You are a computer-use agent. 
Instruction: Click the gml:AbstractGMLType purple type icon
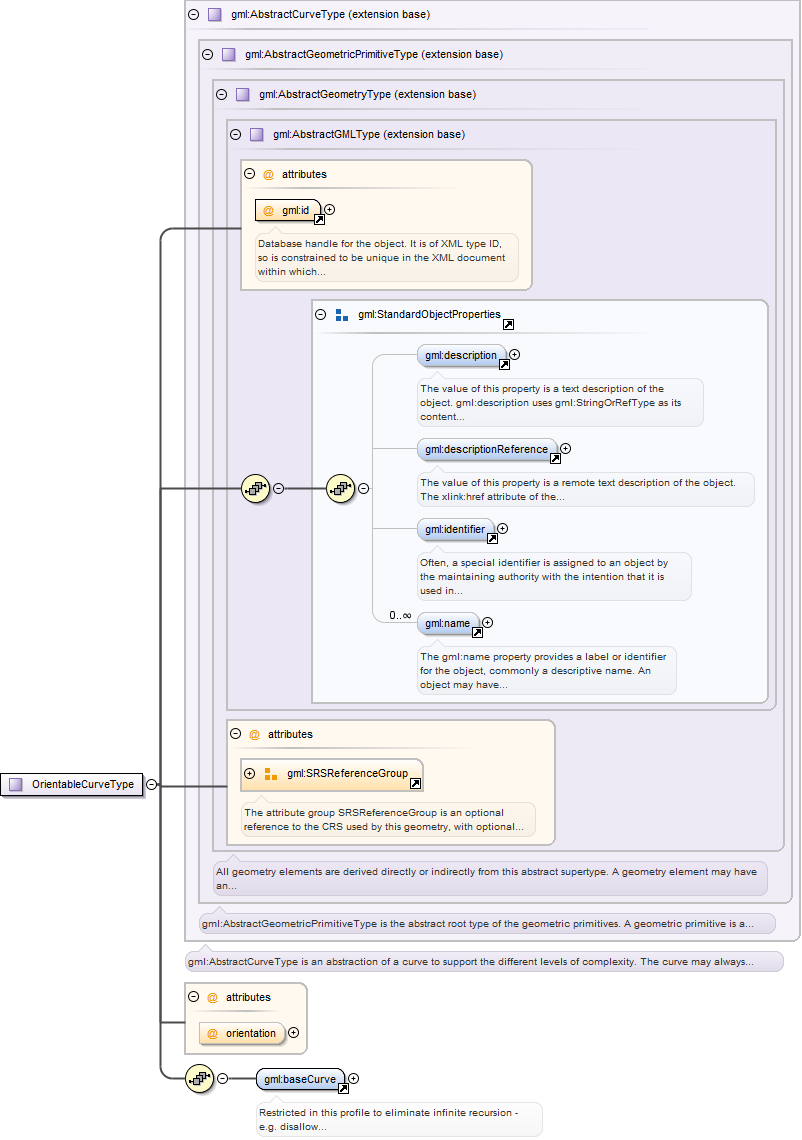(x=256, y=134)
